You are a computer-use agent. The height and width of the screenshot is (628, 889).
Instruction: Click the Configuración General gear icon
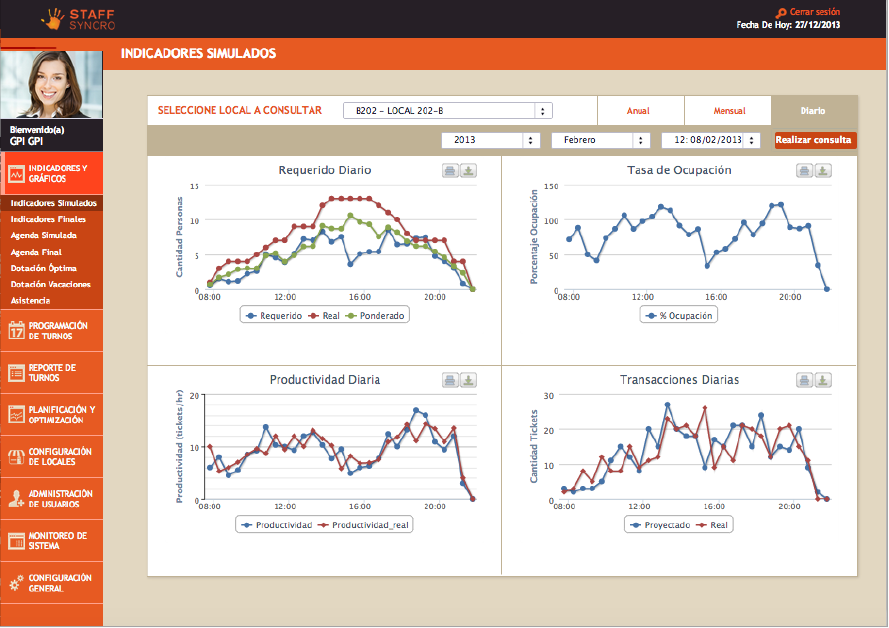16,583
